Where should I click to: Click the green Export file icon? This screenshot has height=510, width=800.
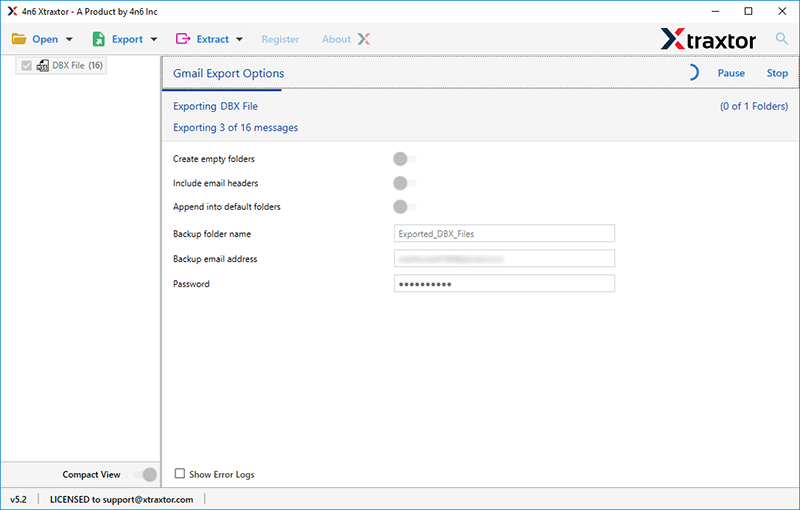98,39
